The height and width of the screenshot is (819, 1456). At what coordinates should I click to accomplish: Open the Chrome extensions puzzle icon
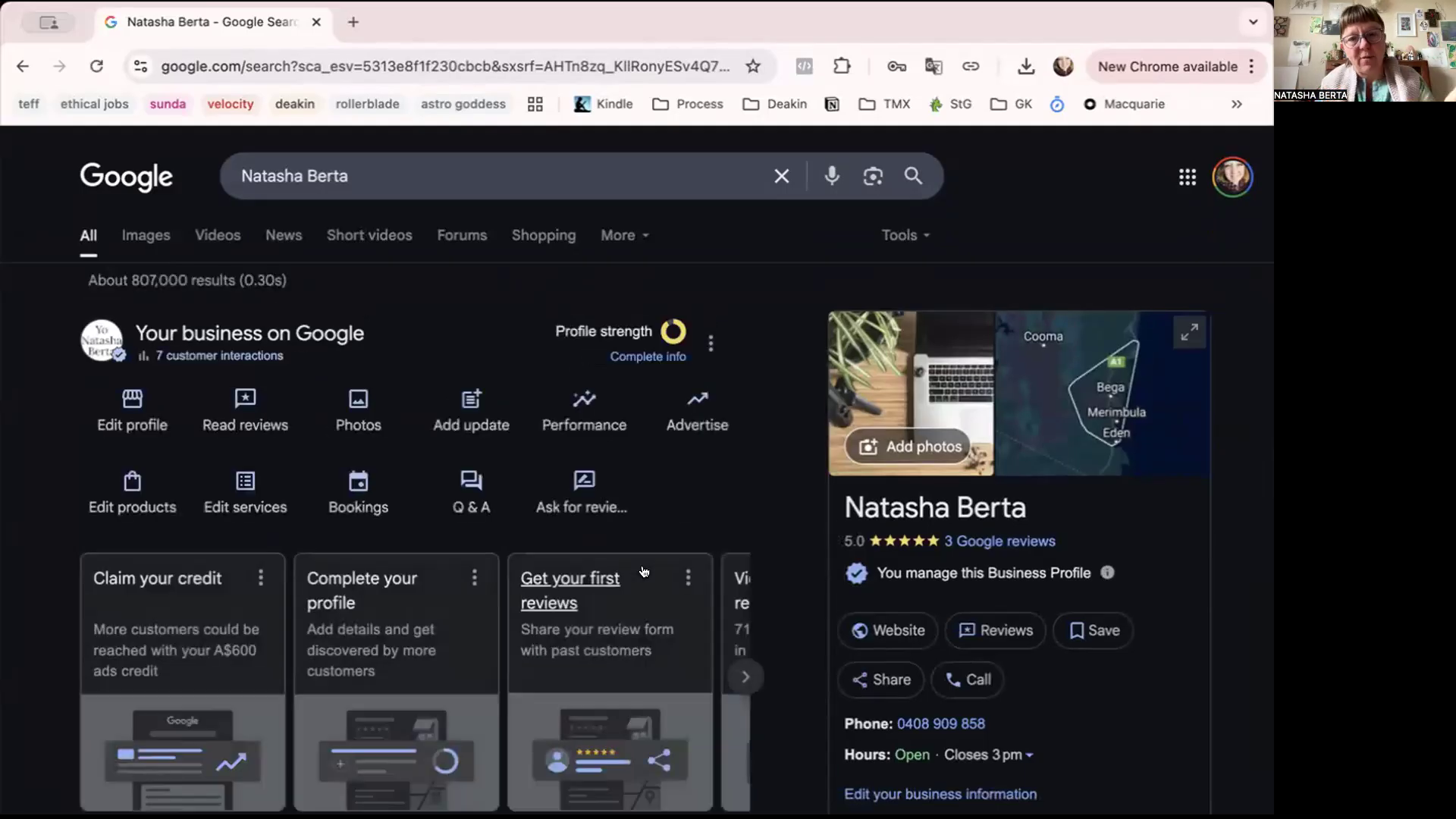point(842,66)
